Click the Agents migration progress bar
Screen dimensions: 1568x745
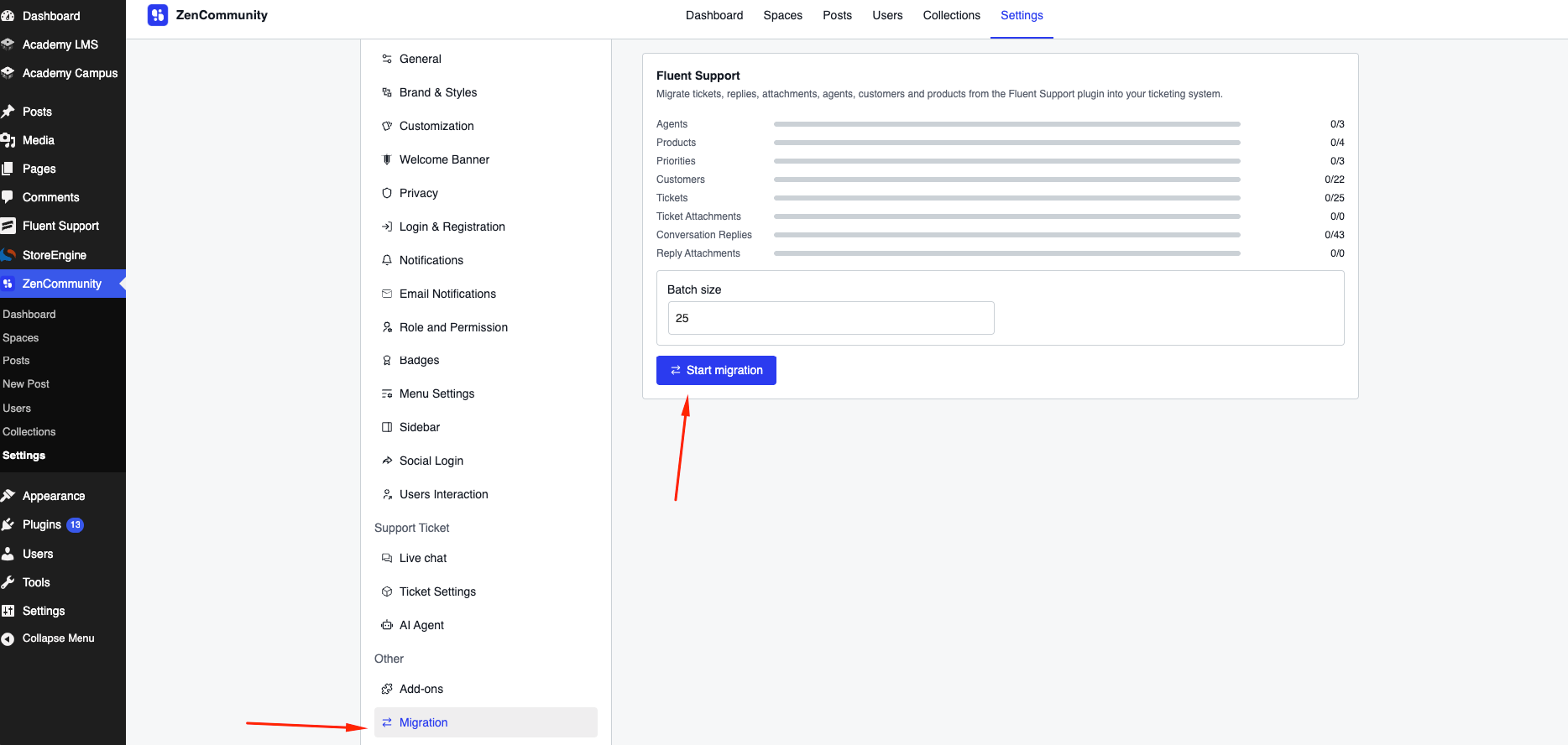tap(1006, 124)
